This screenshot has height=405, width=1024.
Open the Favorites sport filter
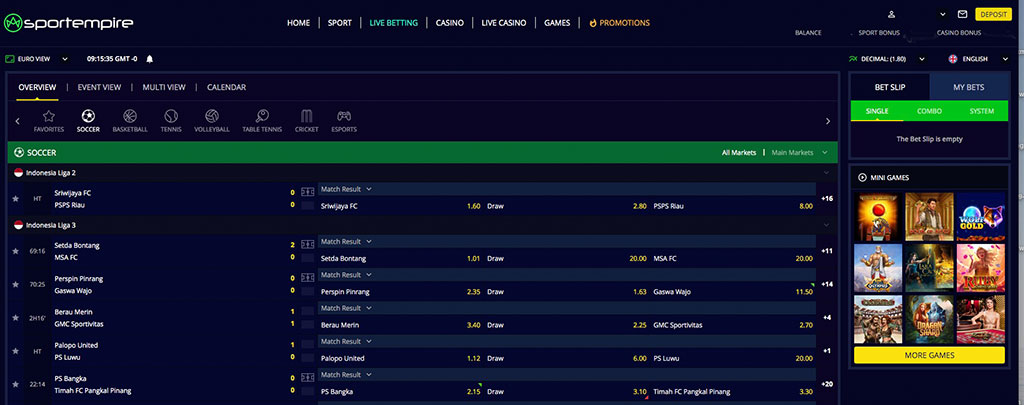[x=48, y=121]
